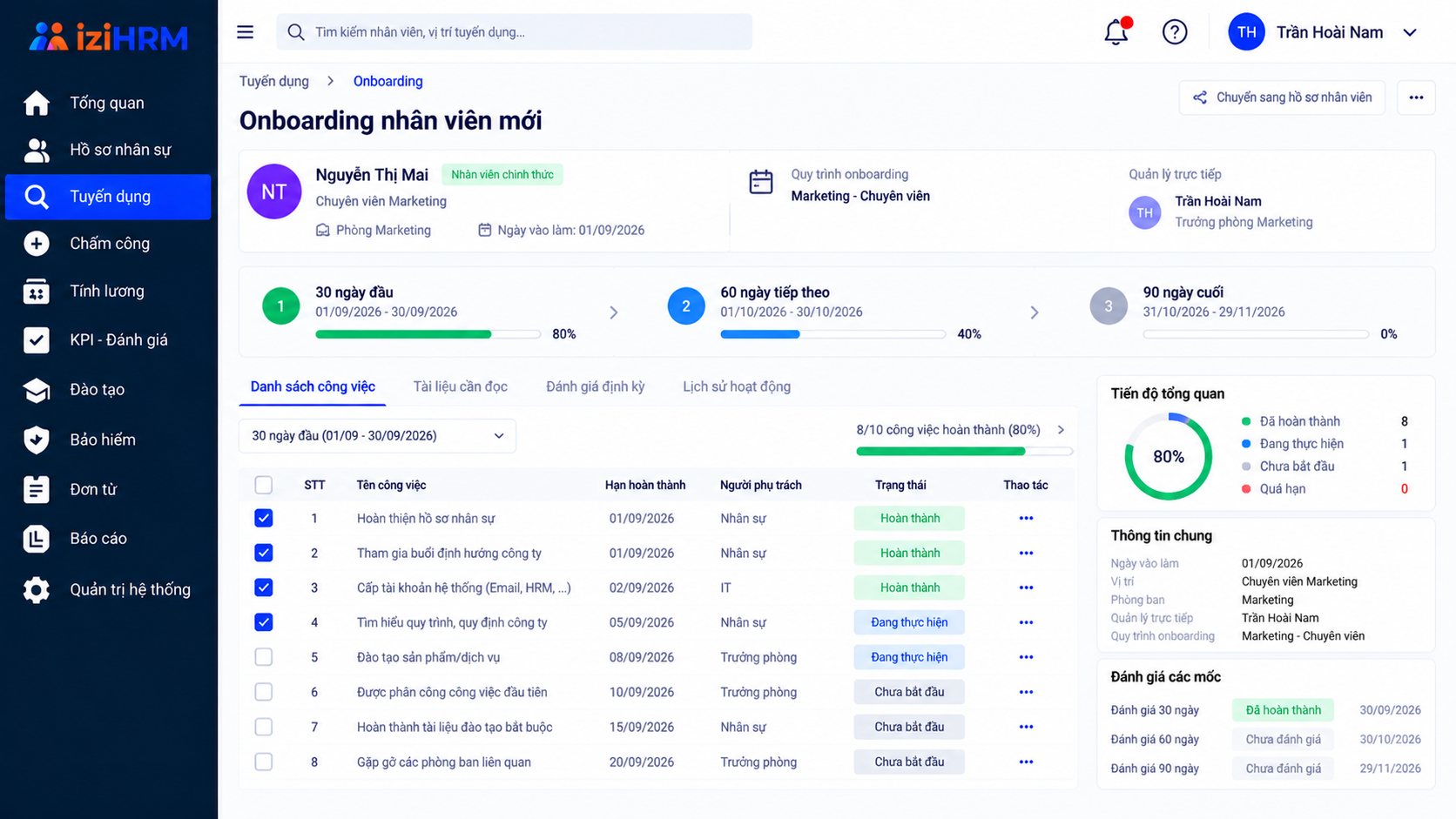
Task: Click the 60 ngày tiếp theo 40% progress bar
Action: point(832,334)
